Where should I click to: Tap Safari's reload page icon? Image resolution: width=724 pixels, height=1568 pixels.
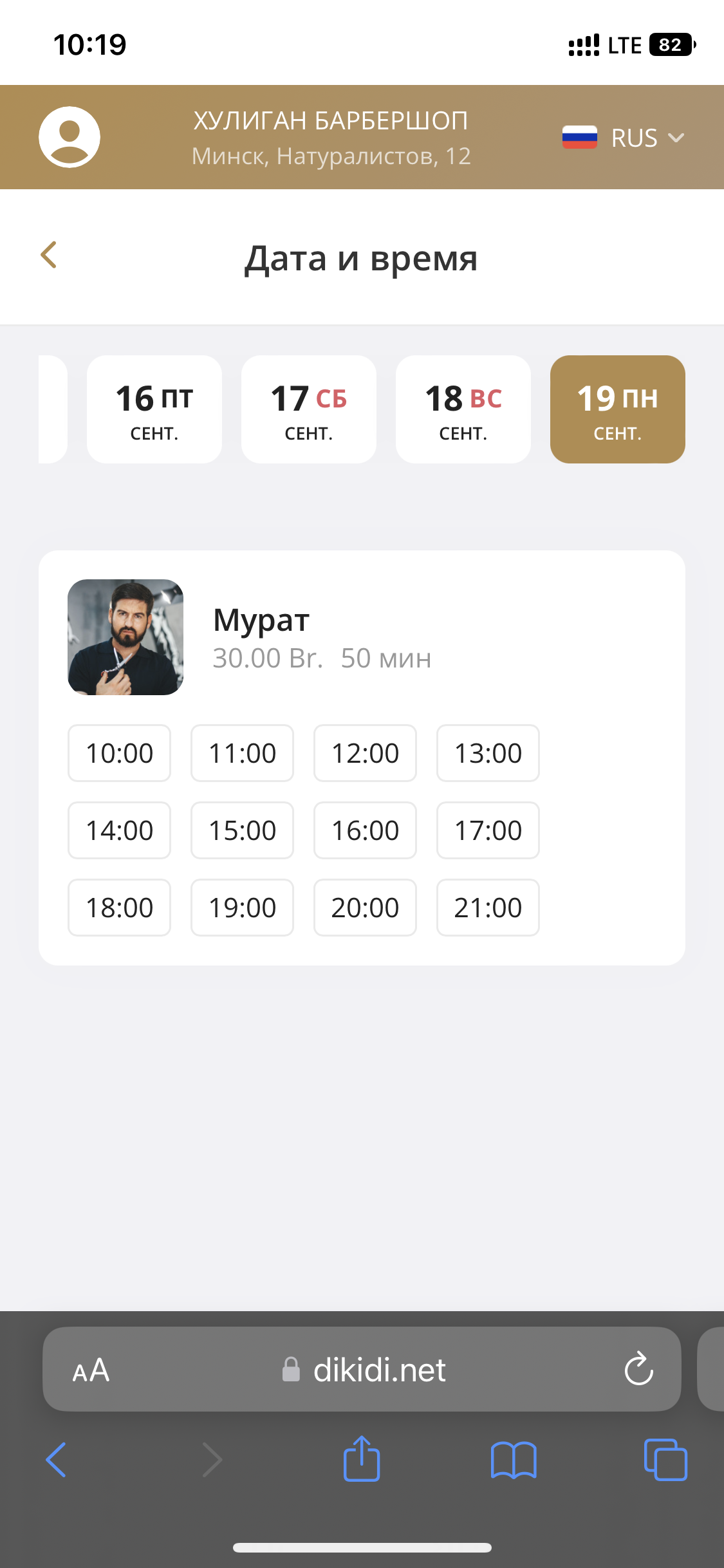point(638,1368)
